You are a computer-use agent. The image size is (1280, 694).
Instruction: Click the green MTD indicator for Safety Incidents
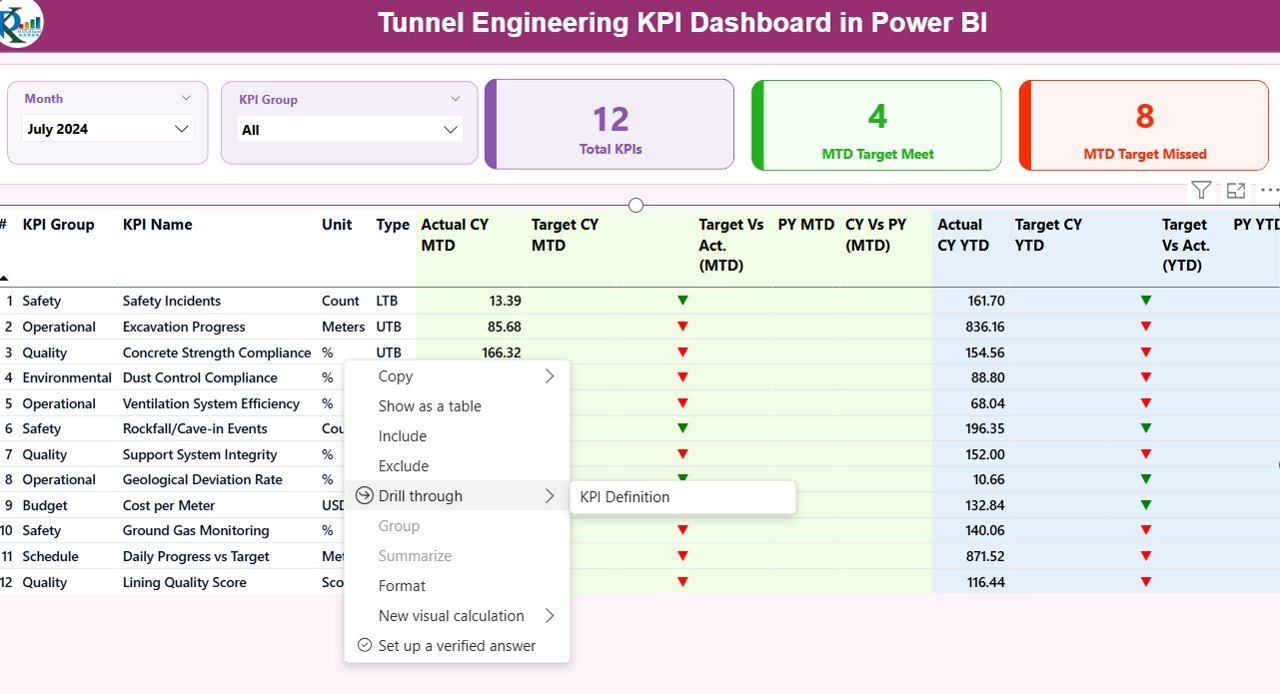(x=682, y=300)
